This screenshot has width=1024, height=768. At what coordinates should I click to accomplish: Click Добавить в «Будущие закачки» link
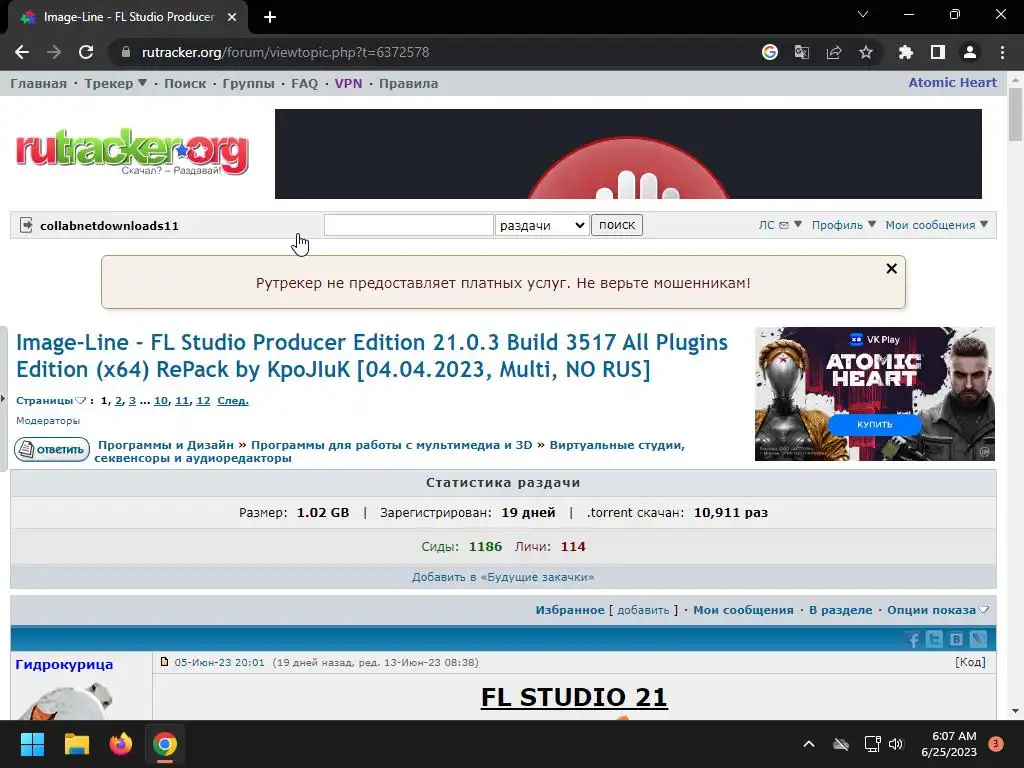pos(503,577)
